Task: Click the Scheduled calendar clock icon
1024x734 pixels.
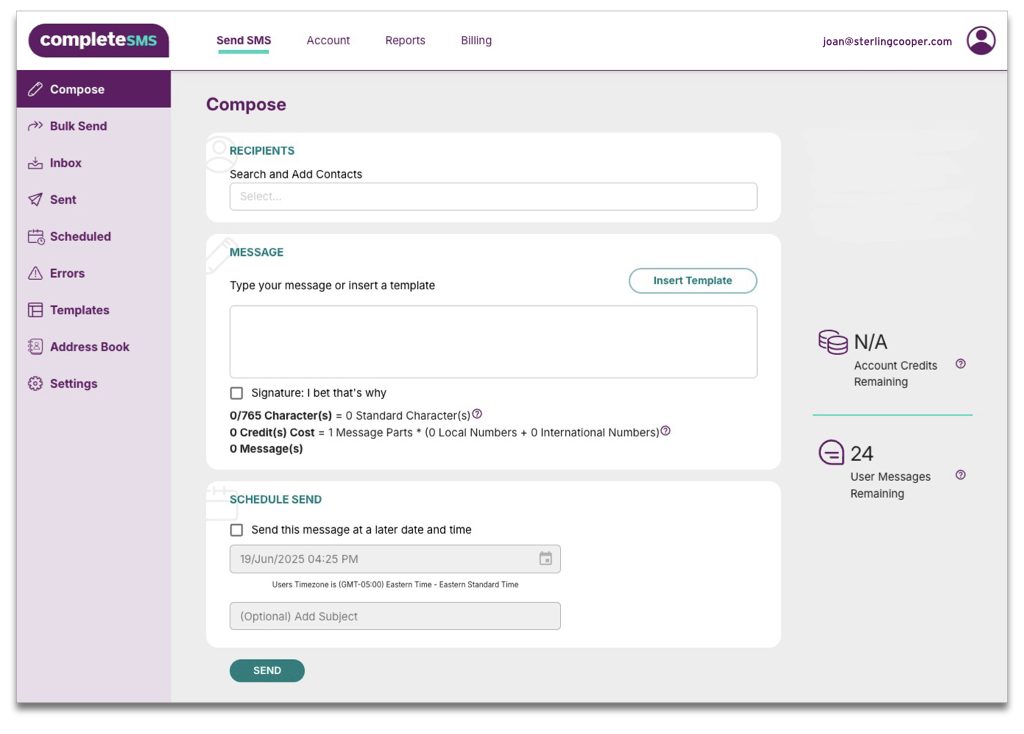Action: pos(36,236)
